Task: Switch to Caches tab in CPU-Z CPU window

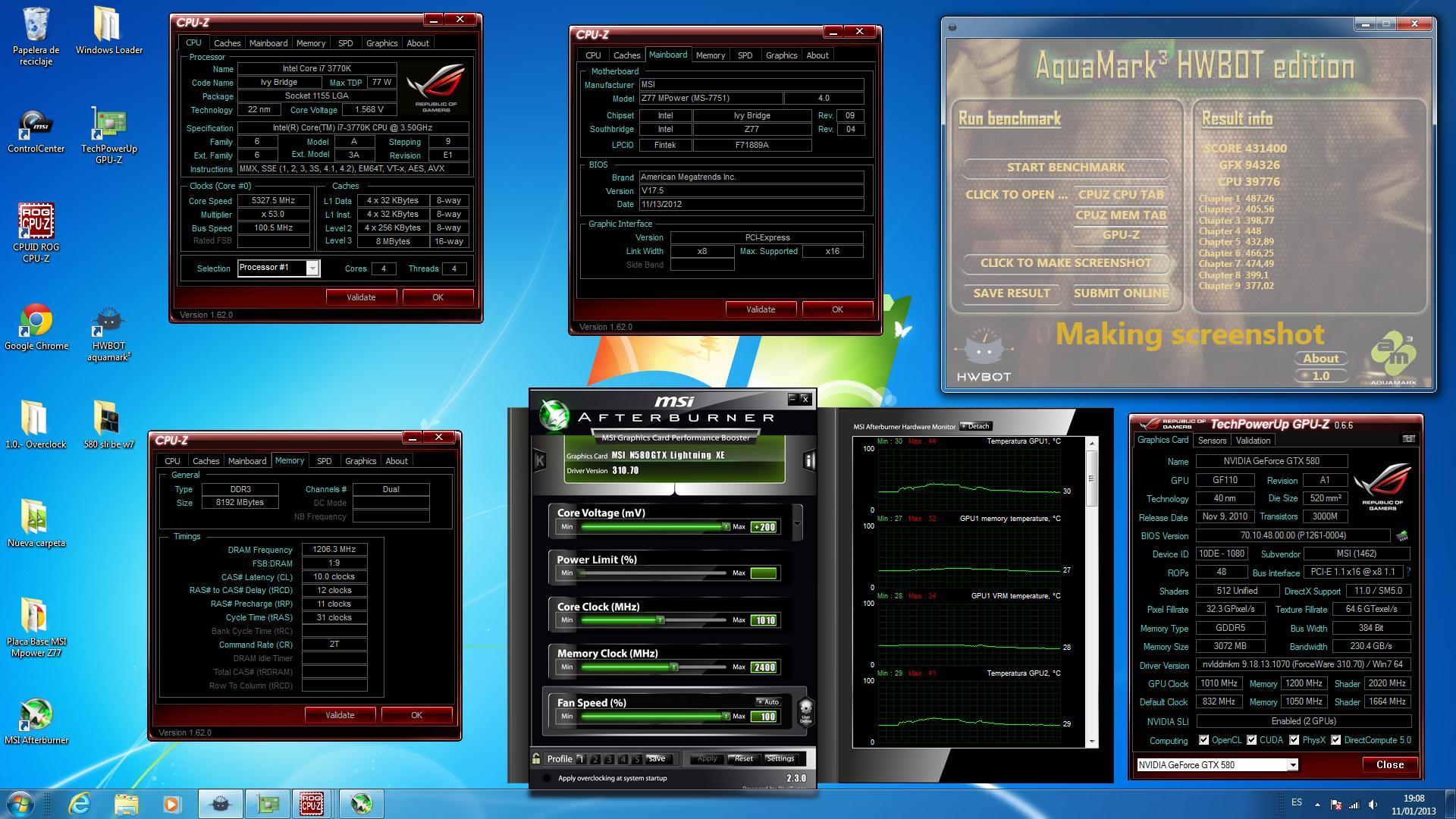Action: [227, 43]
